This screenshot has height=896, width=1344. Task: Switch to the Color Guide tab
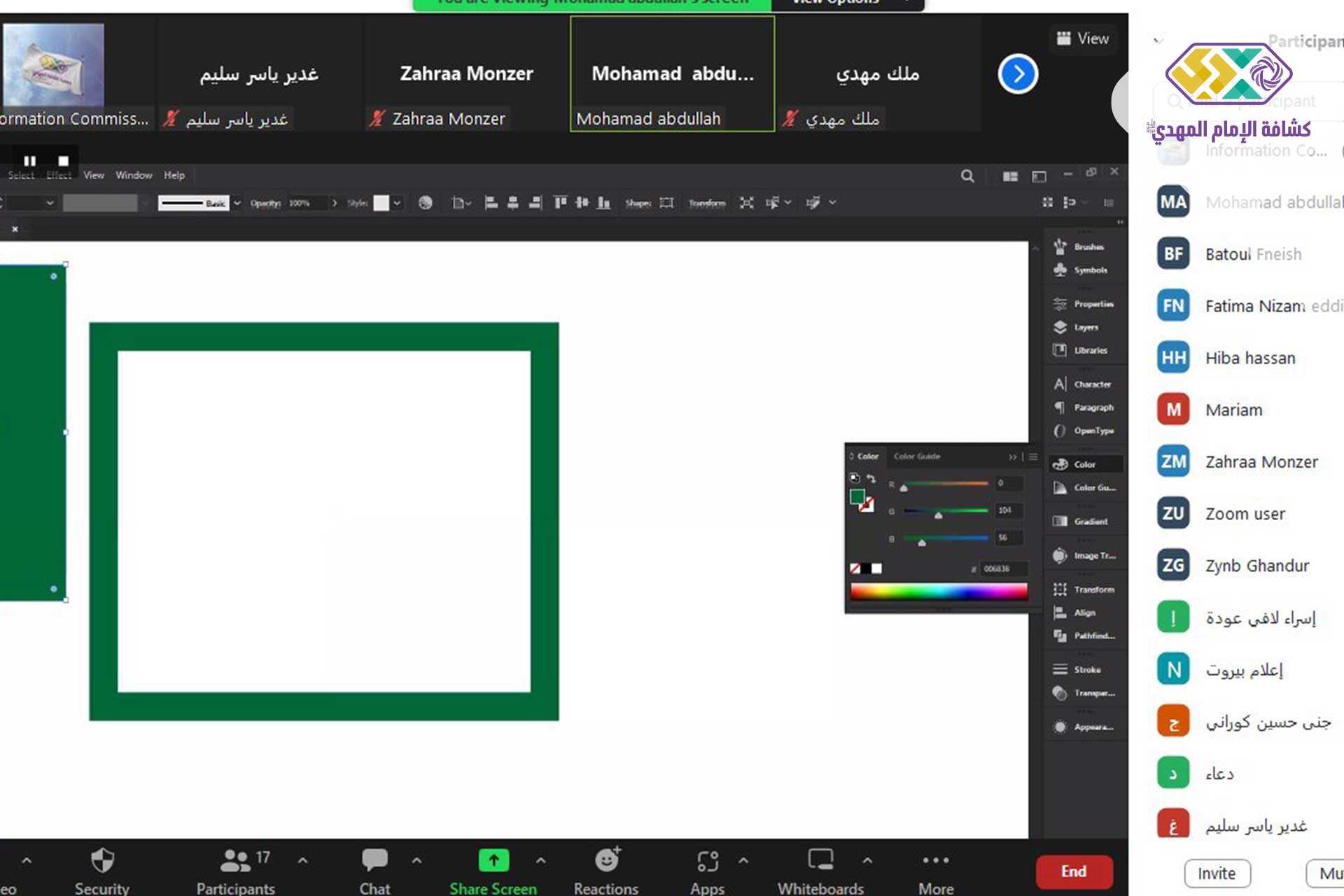pyautogui.click(x=916, y=456)
